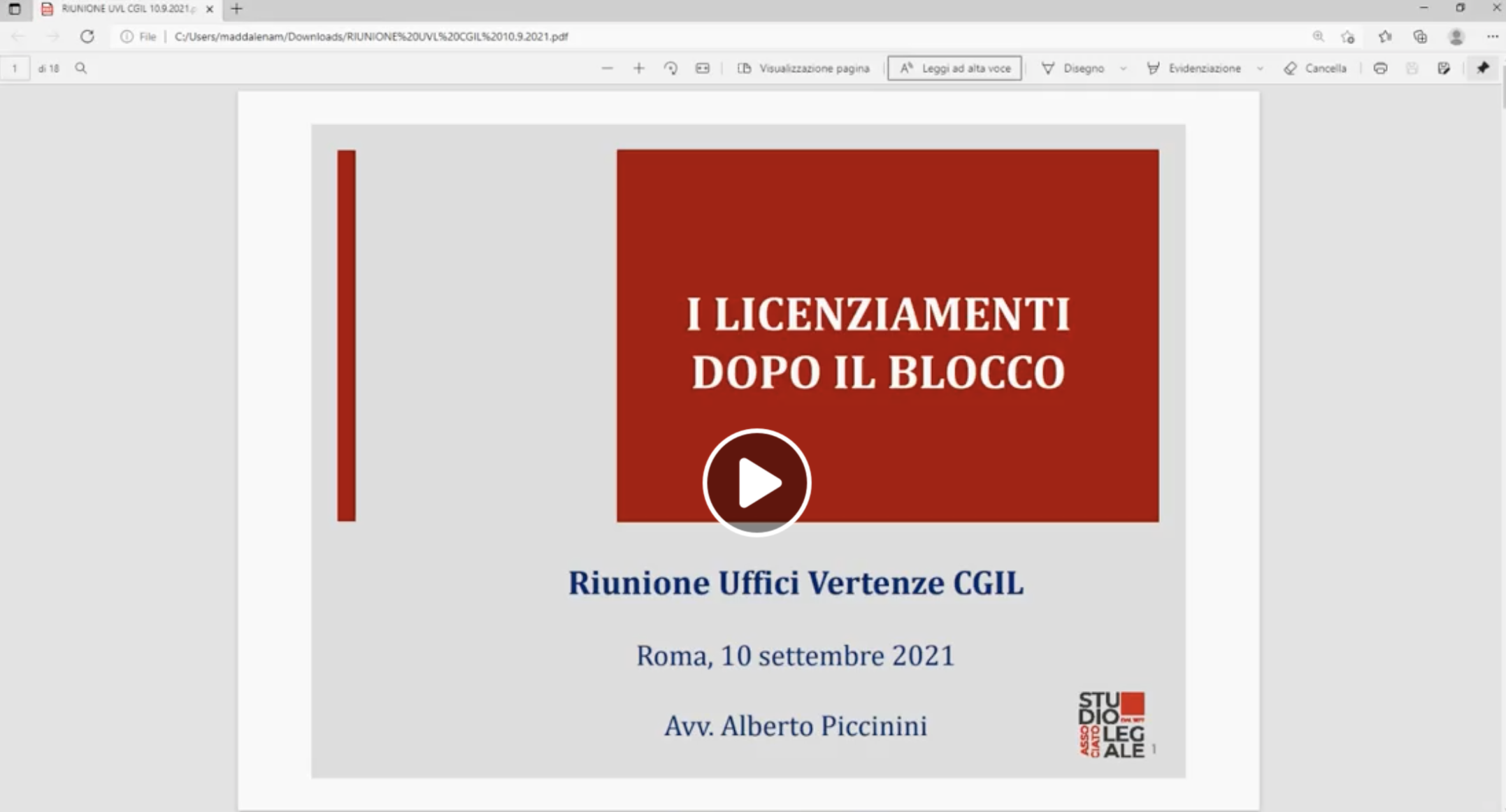The height and width of the screenshot is (812, 1506).
Task: Open the favorites list
Action: pos(1384,36)
